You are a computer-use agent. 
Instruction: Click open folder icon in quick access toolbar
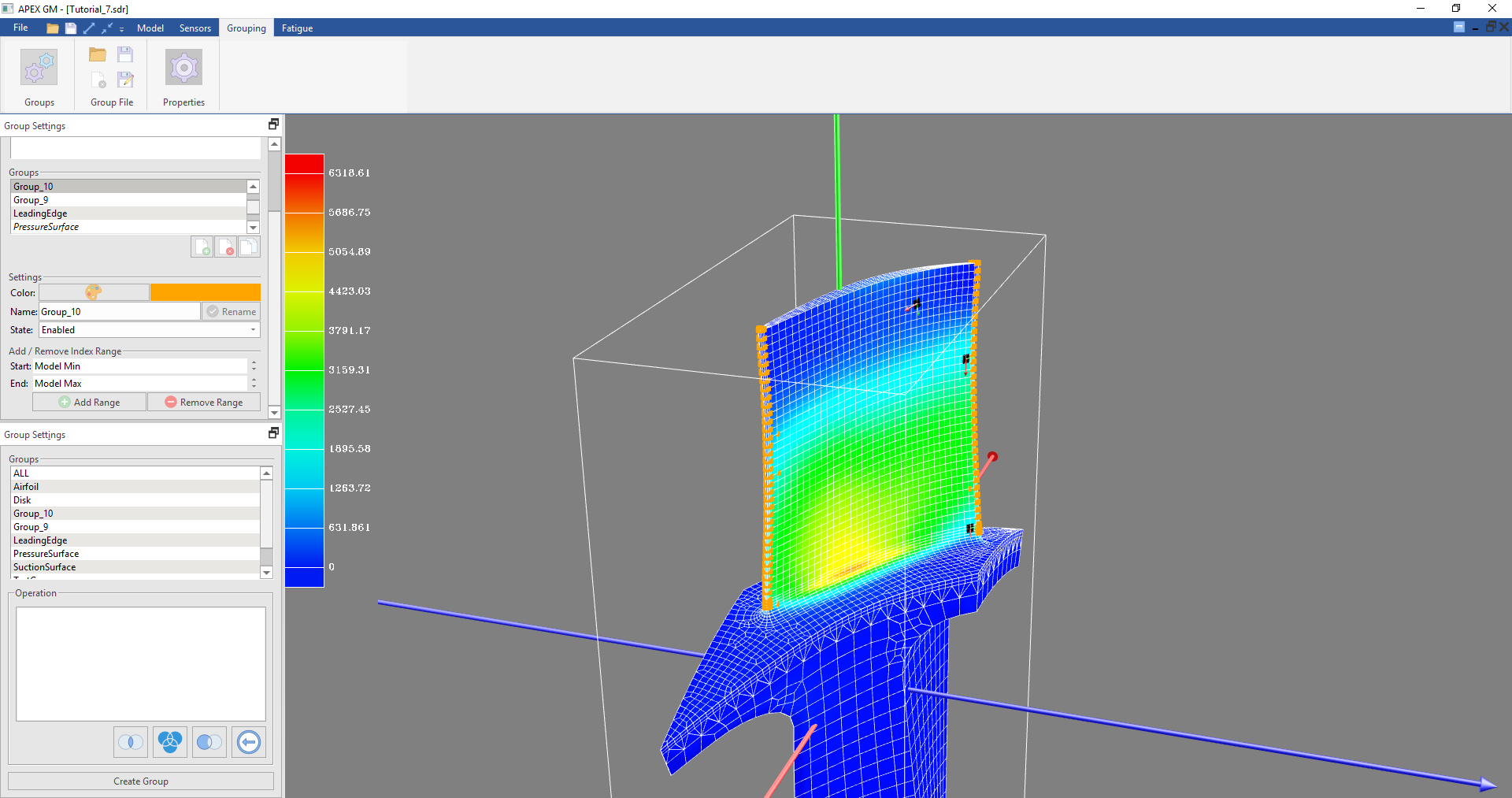pos(52,28)
